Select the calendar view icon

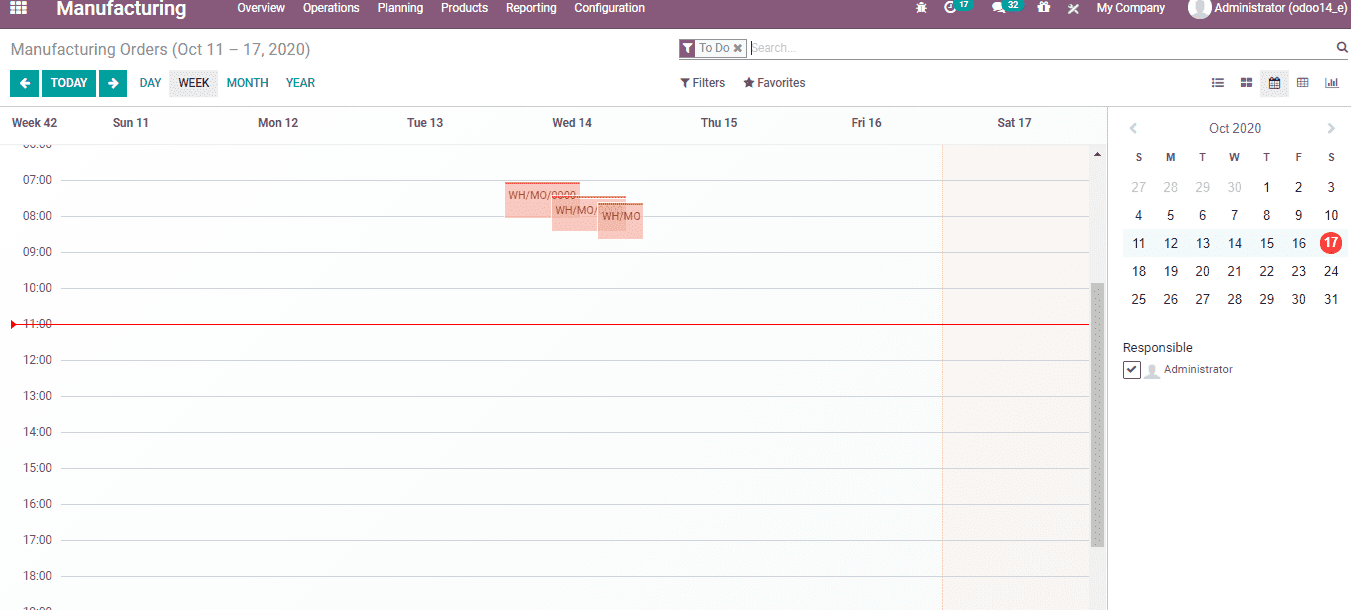point(1273,82)
